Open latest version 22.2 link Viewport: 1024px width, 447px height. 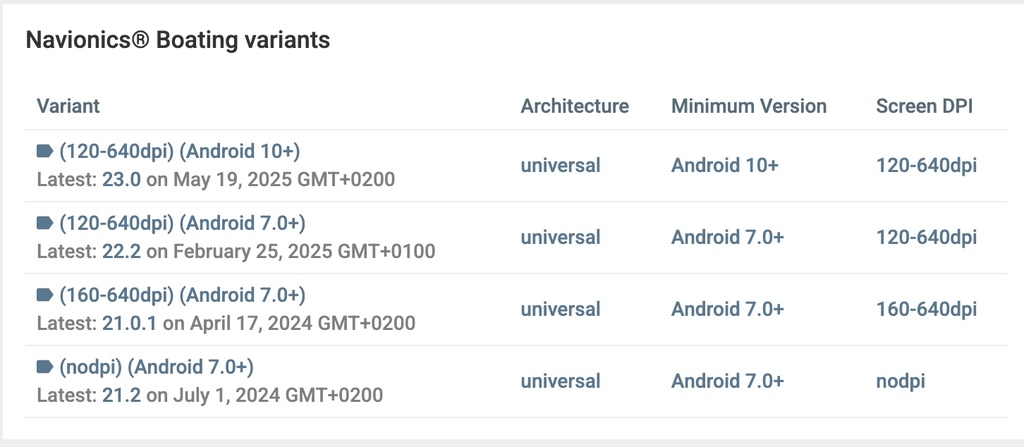tap(121, 252)
